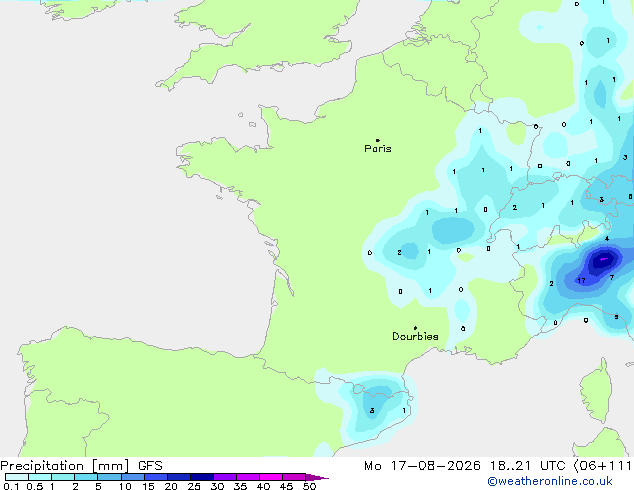Click the legend tick label '10'
The height and width of the screenshot is (490, 634).
tap(125, 486)
